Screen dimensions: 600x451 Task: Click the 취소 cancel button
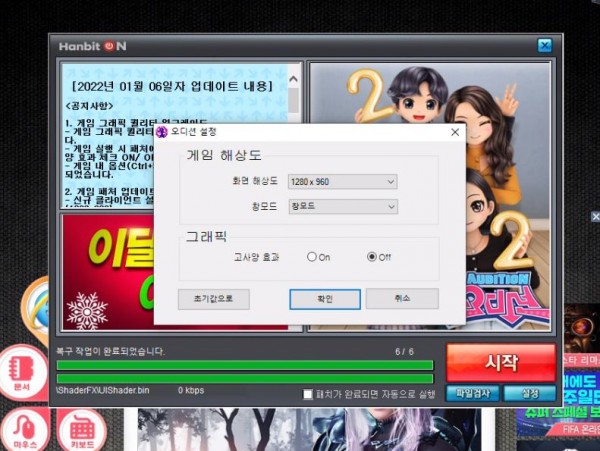[402, 298]
